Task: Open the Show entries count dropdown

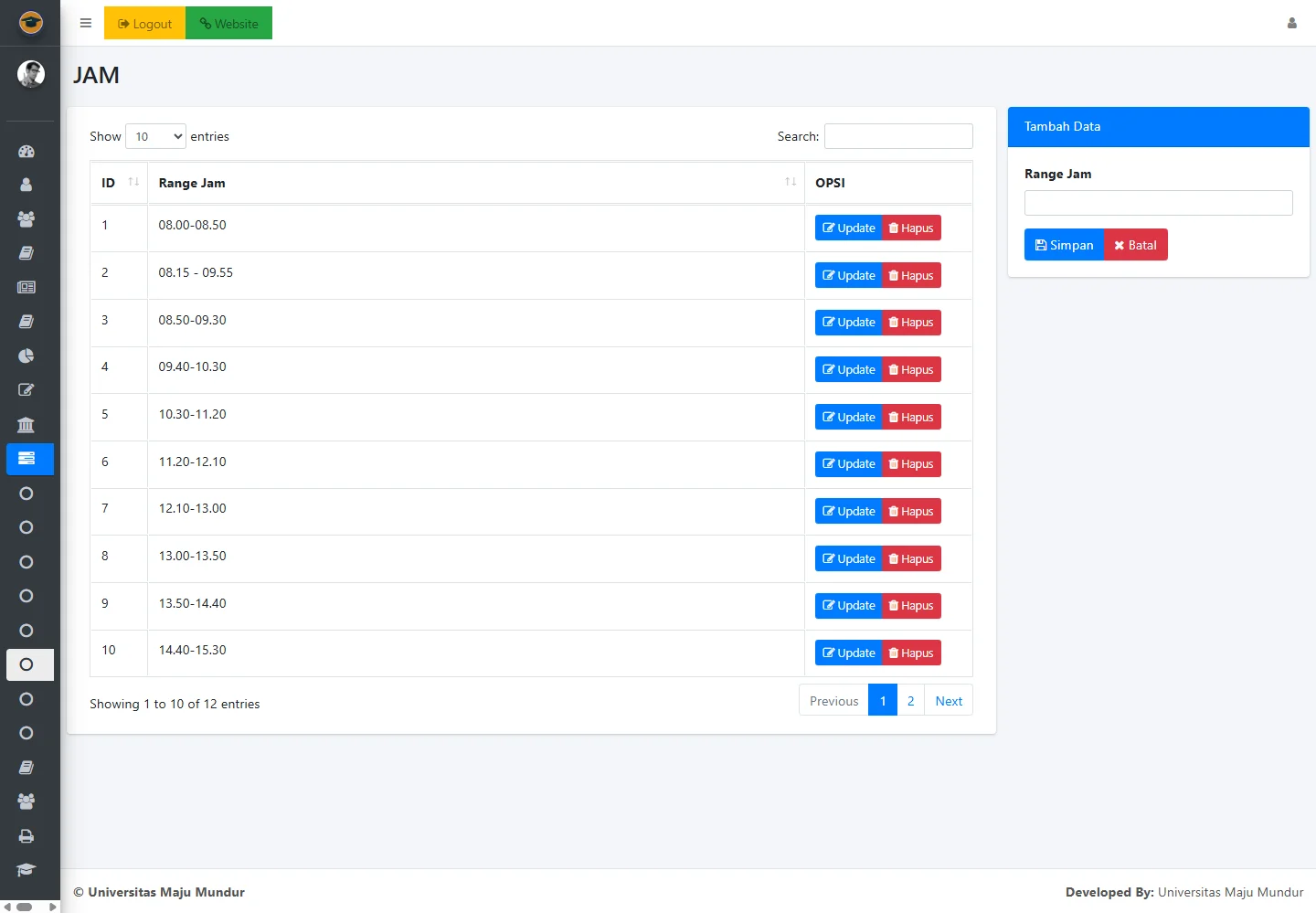Action: (155, 136)
